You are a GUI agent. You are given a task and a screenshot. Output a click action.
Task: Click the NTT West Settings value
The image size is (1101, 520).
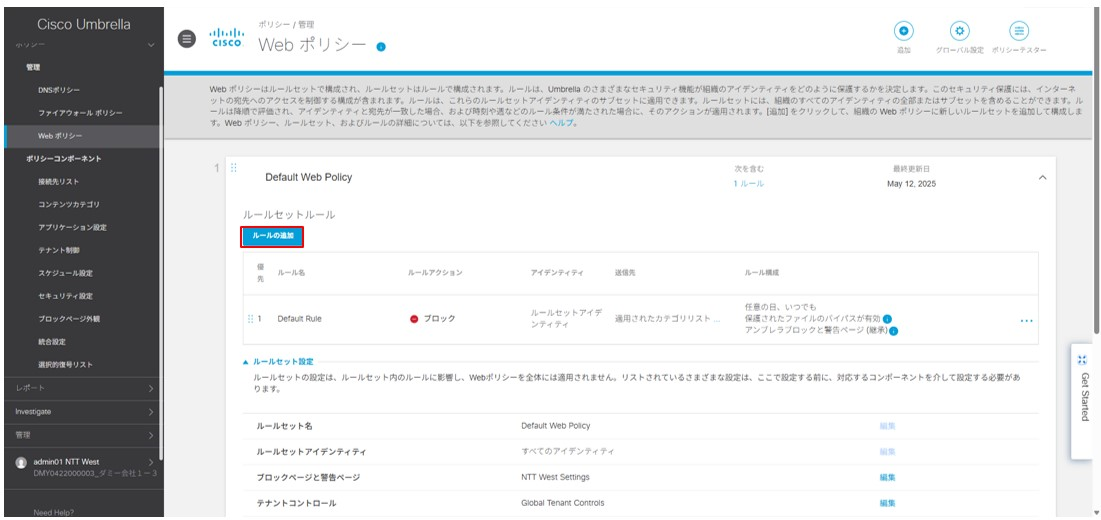tap(555, 477)
